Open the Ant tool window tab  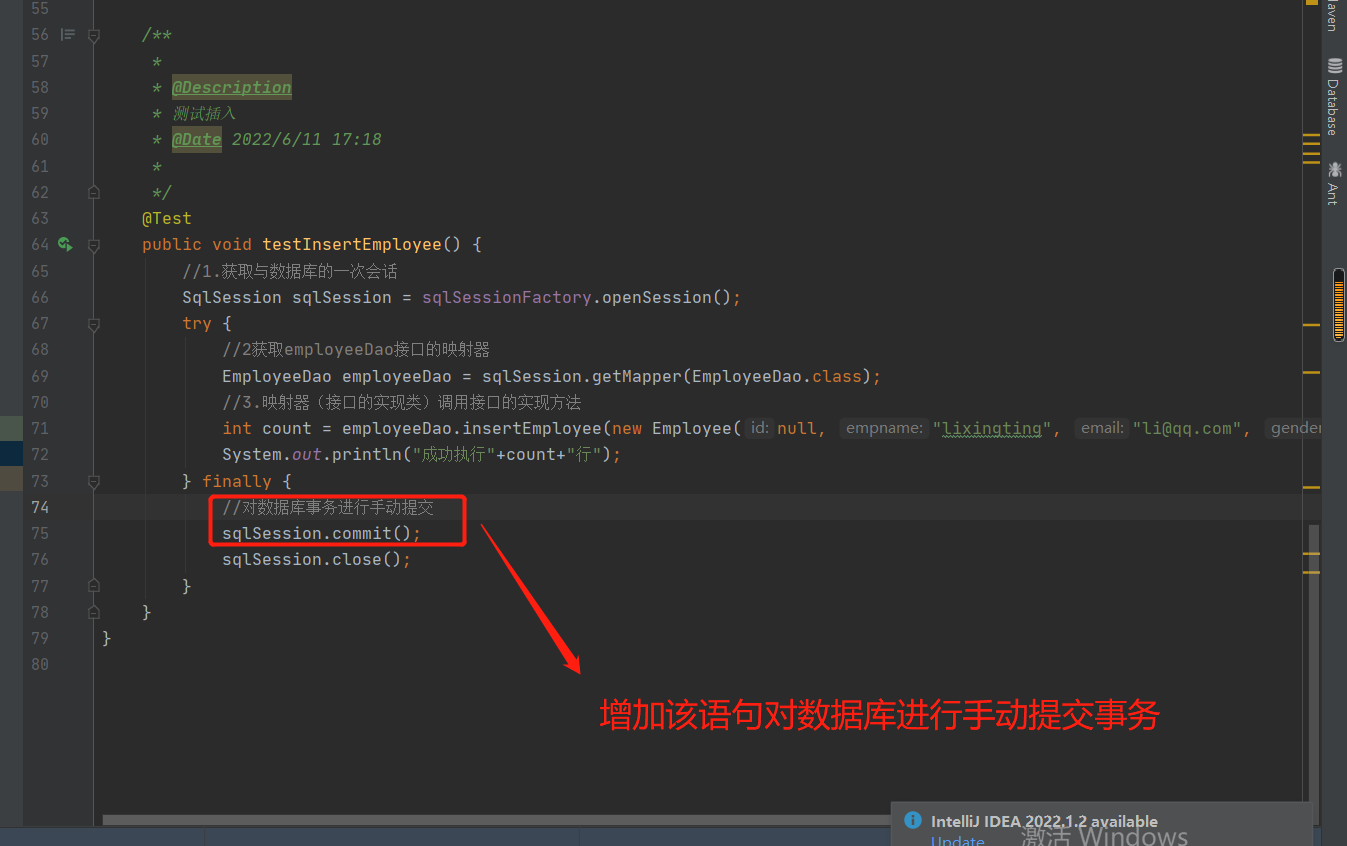click(1334, 183)
